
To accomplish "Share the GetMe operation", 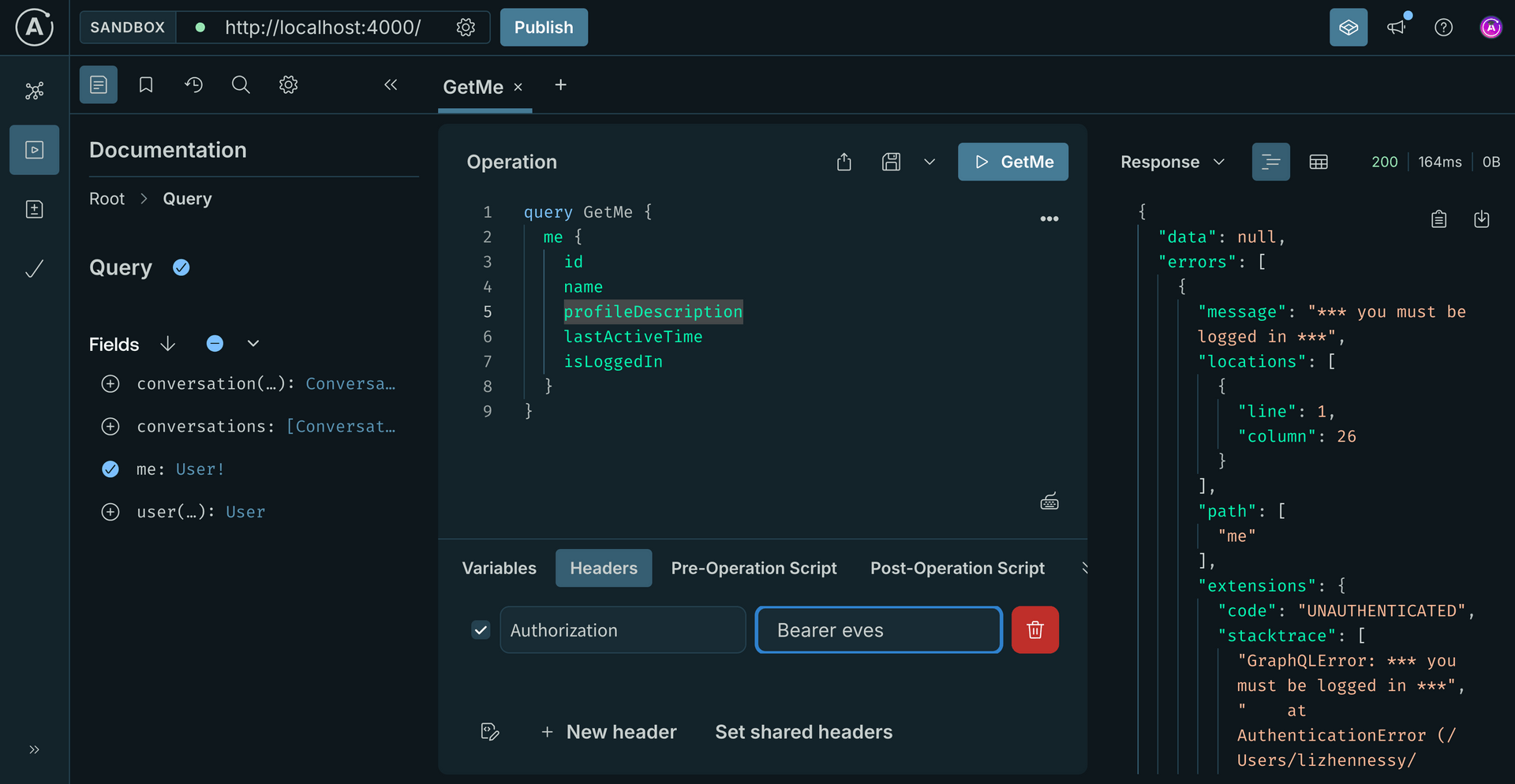I will click(x=844, y=162).
